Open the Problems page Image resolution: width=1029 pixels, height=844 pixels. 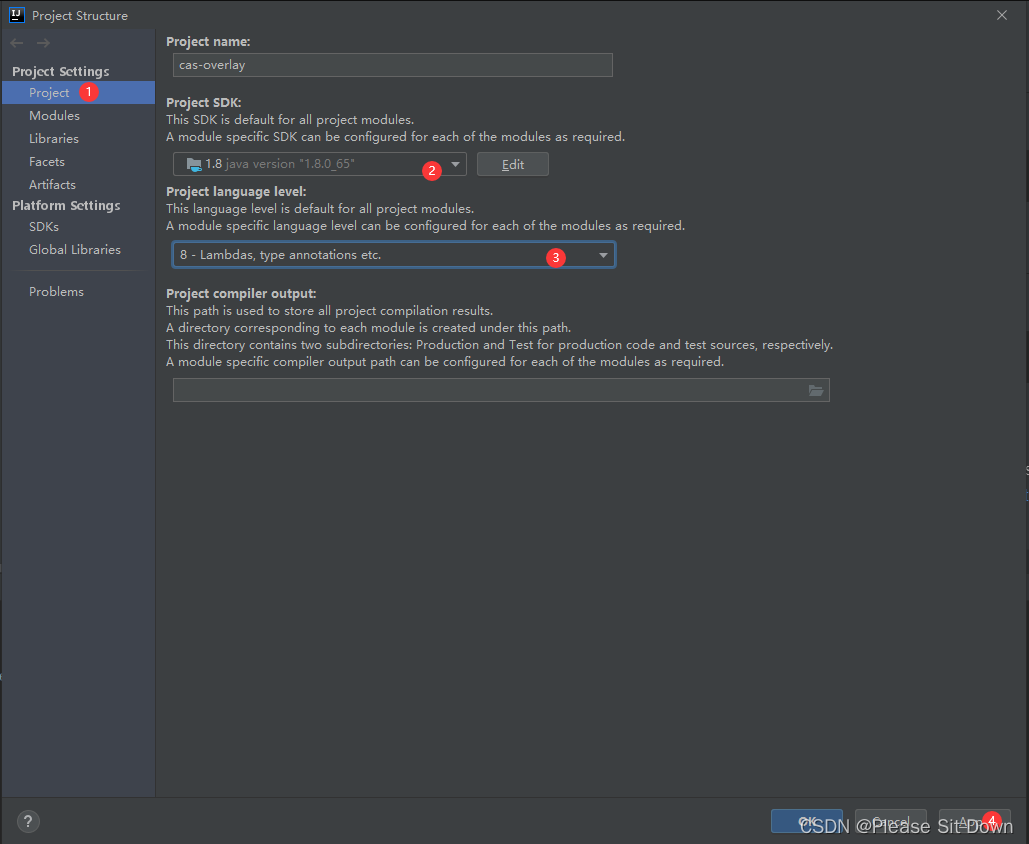click(56, 291)
